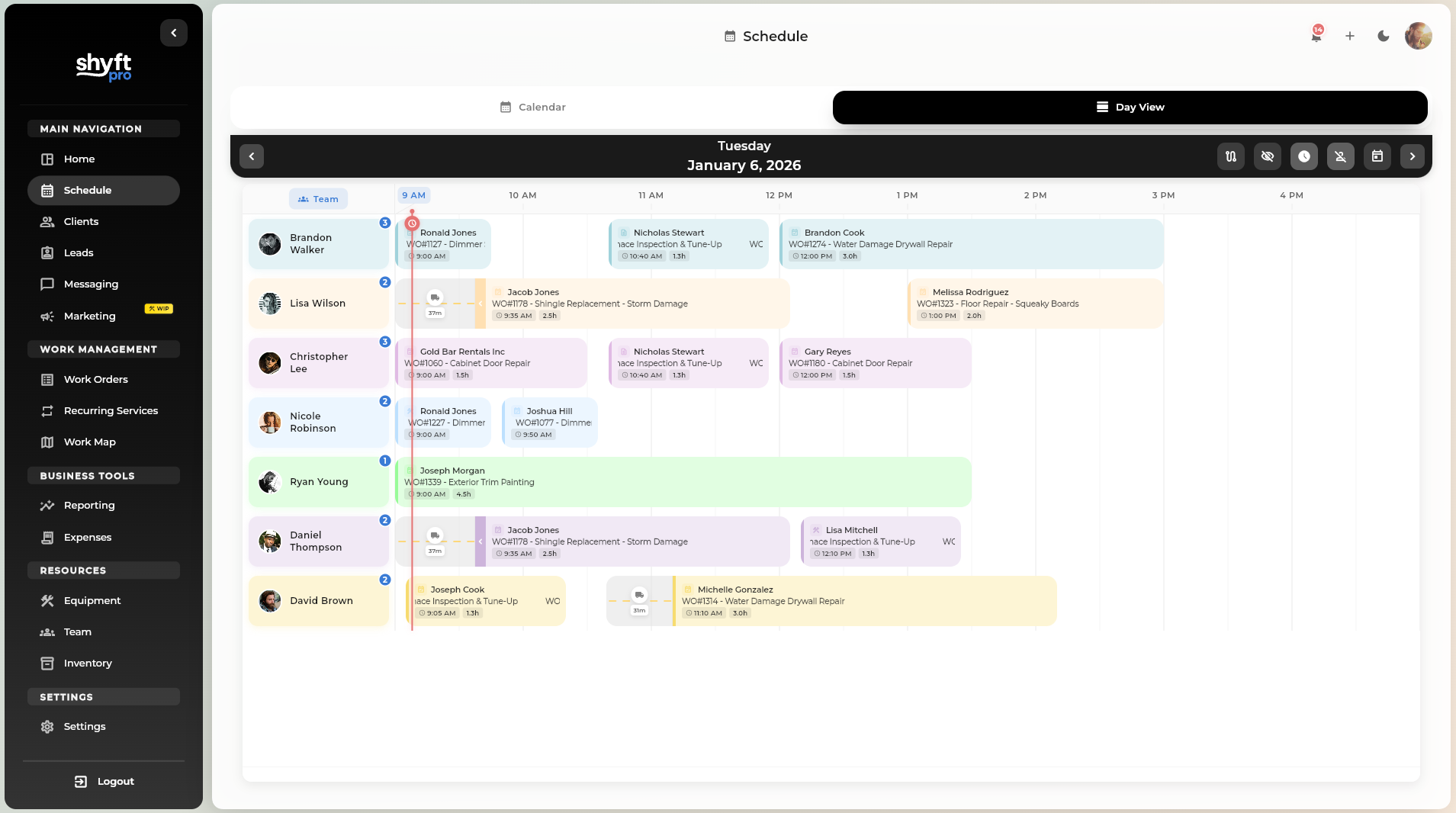The image size is (1456, 813).
Task: Open the Equipment resource page
Action: [92, 600]
